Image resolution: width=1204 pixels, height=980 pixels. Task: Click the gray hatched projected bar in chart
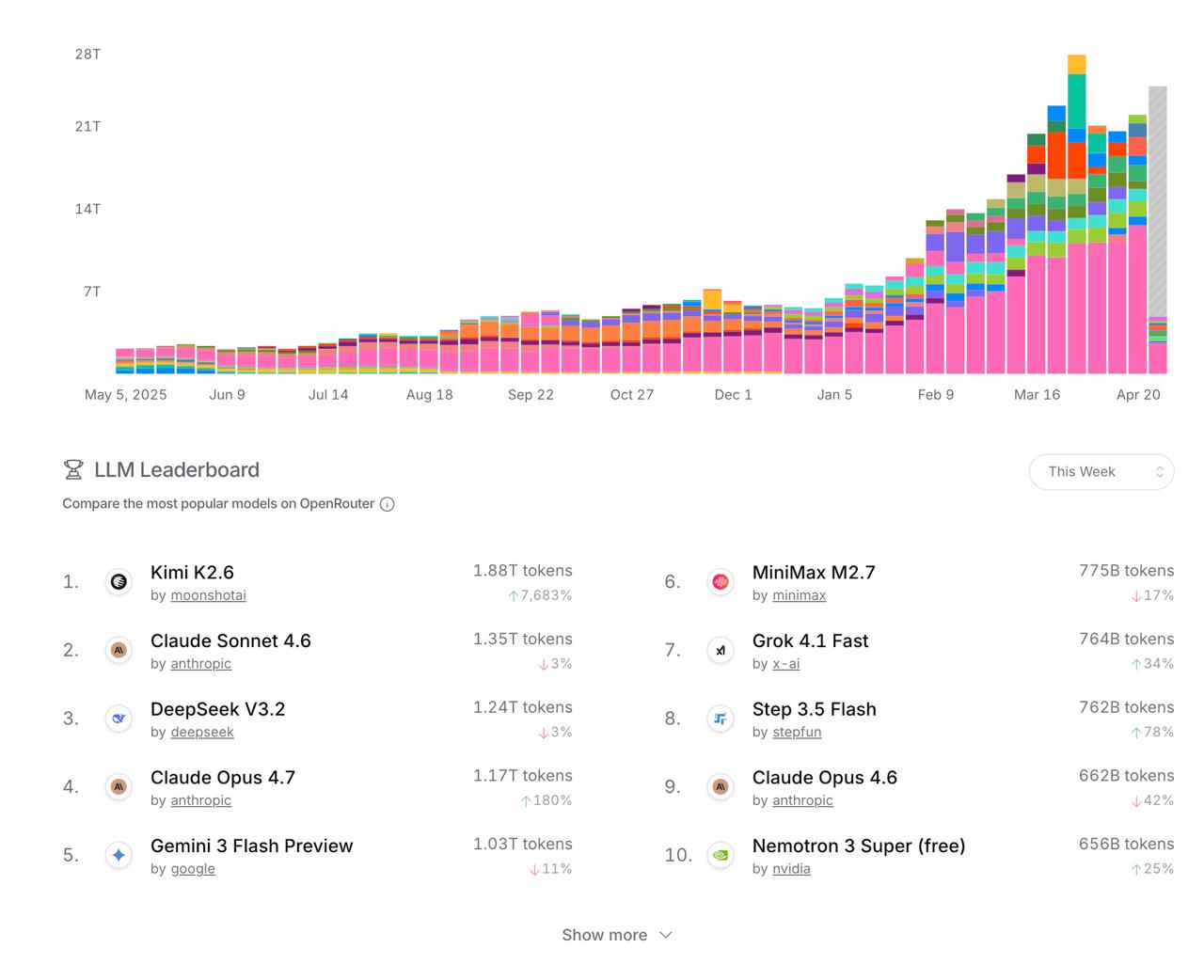coord(1158,198)
